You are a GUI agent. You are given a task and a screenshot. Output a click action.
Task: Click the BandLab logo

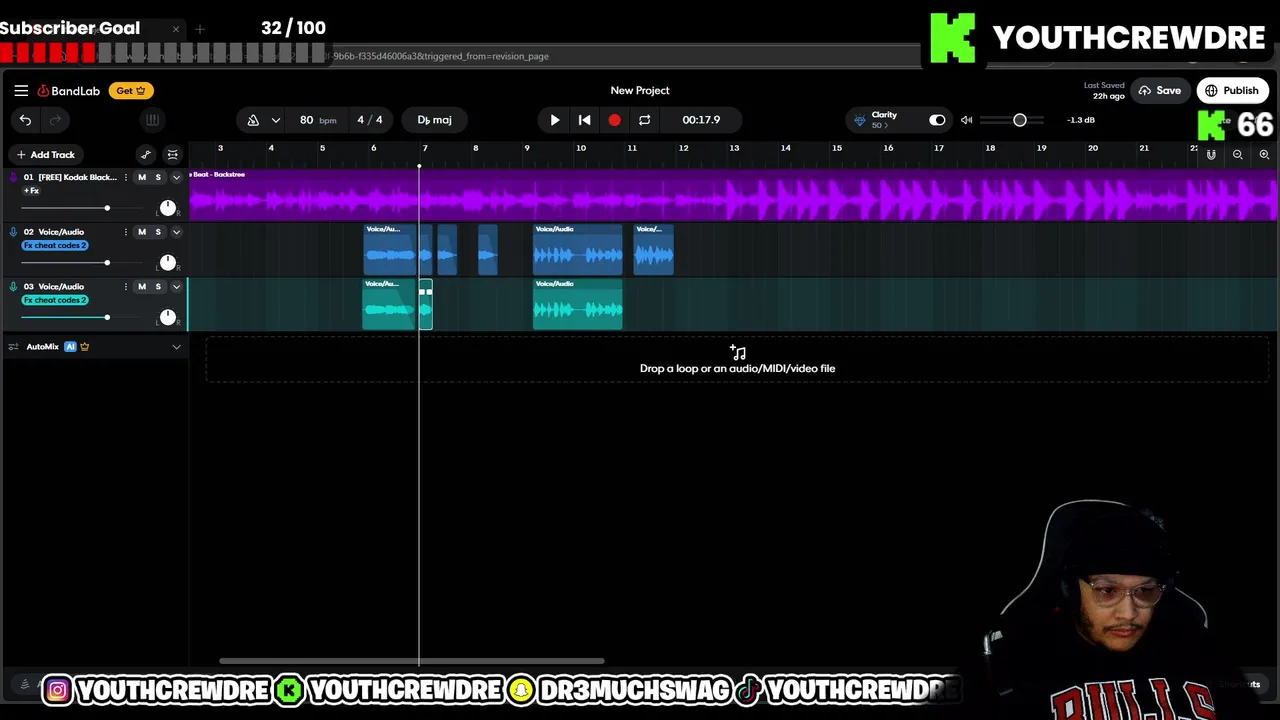pos(69,91)
